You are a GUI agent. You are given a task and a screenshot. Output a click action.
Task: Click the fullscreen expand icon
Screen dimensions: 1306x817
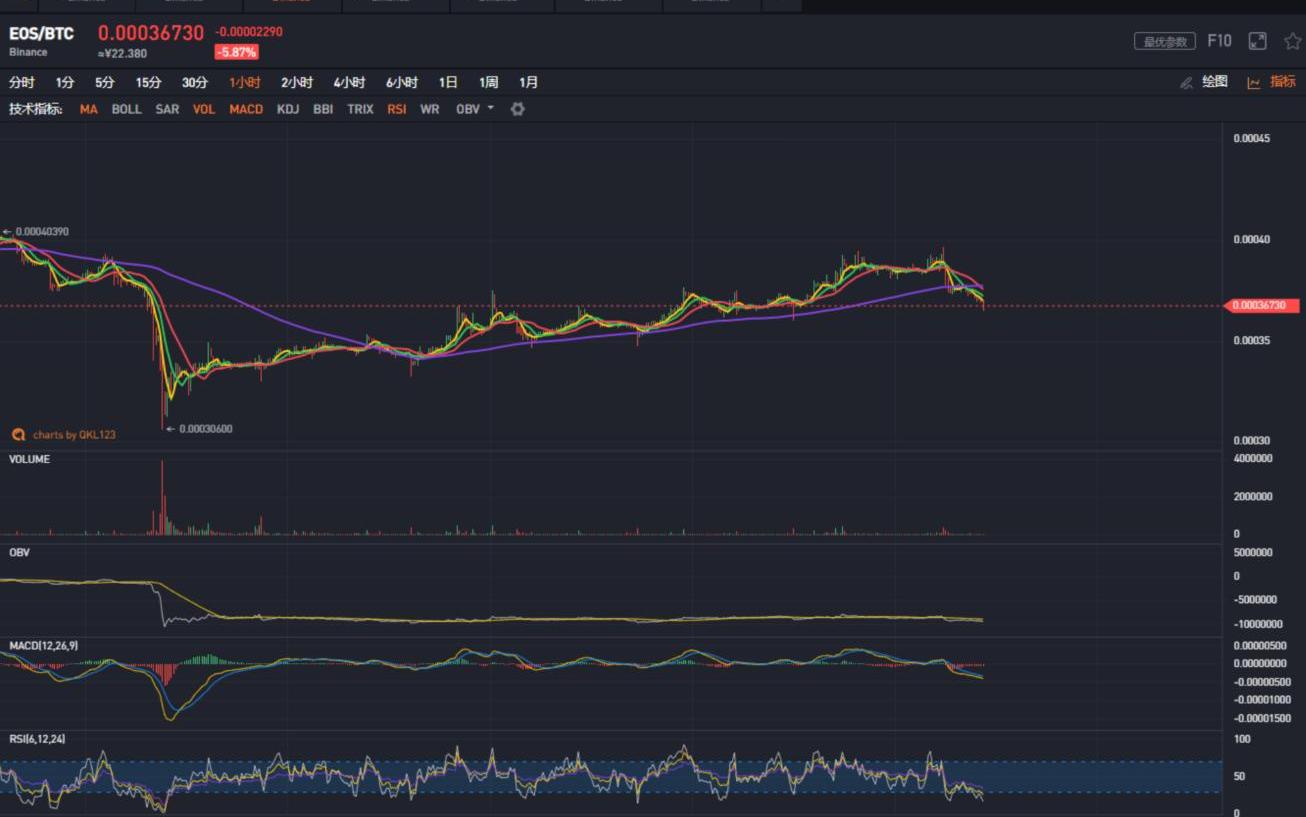1257,41
